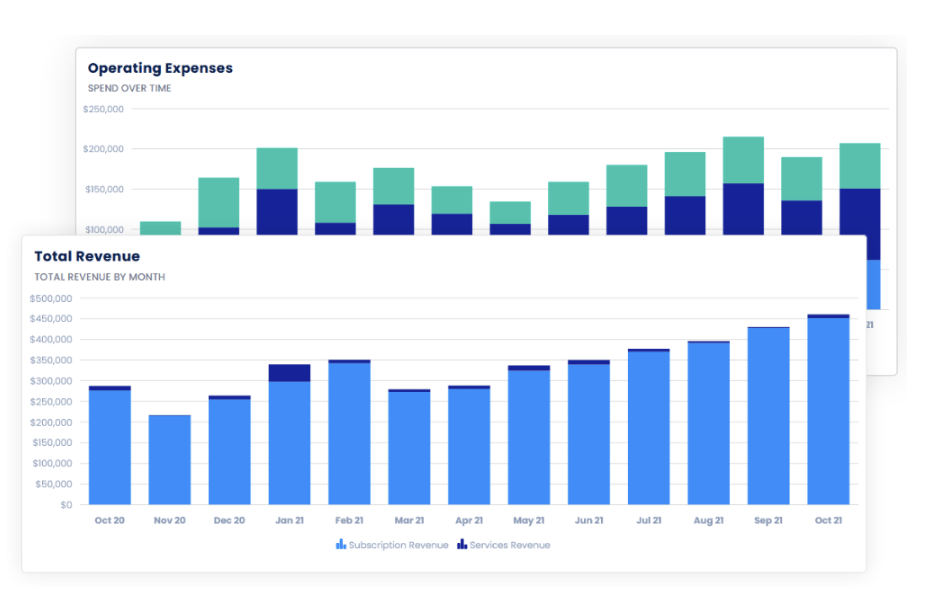Screen dimensions: 946x589
Task: Select the Oct 21 revenue bar
Action: (x=828, y=410)
